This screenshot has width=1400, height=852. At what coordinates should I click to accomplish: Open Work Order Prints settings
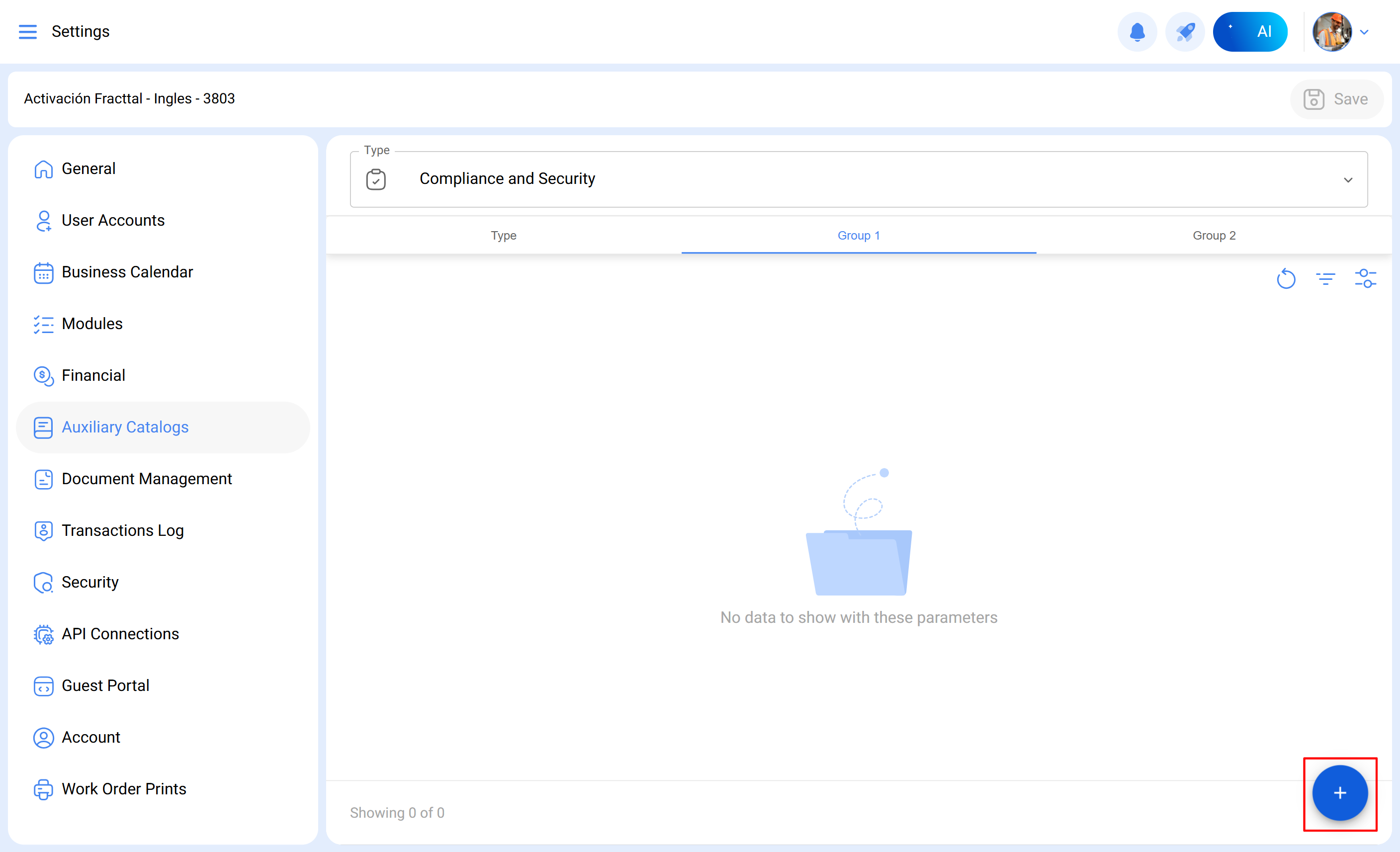point(123,789)
